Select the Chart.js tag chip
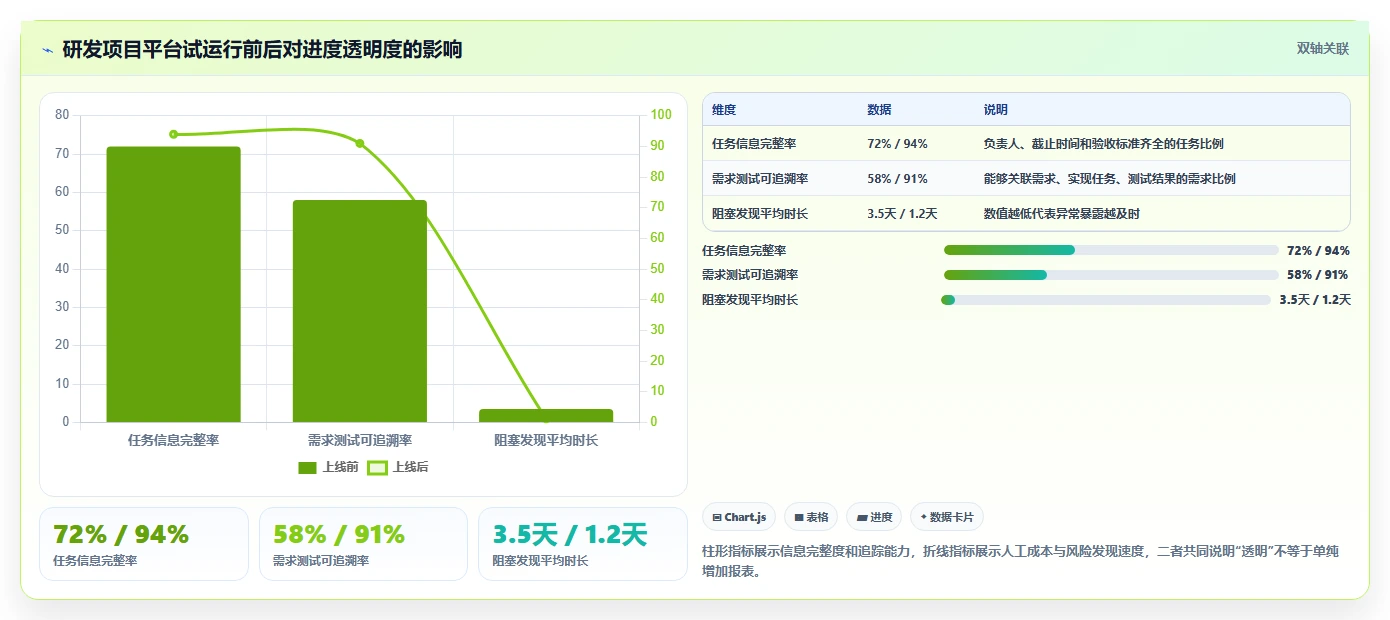The image size is (1390, 620). tap(738, 517)
